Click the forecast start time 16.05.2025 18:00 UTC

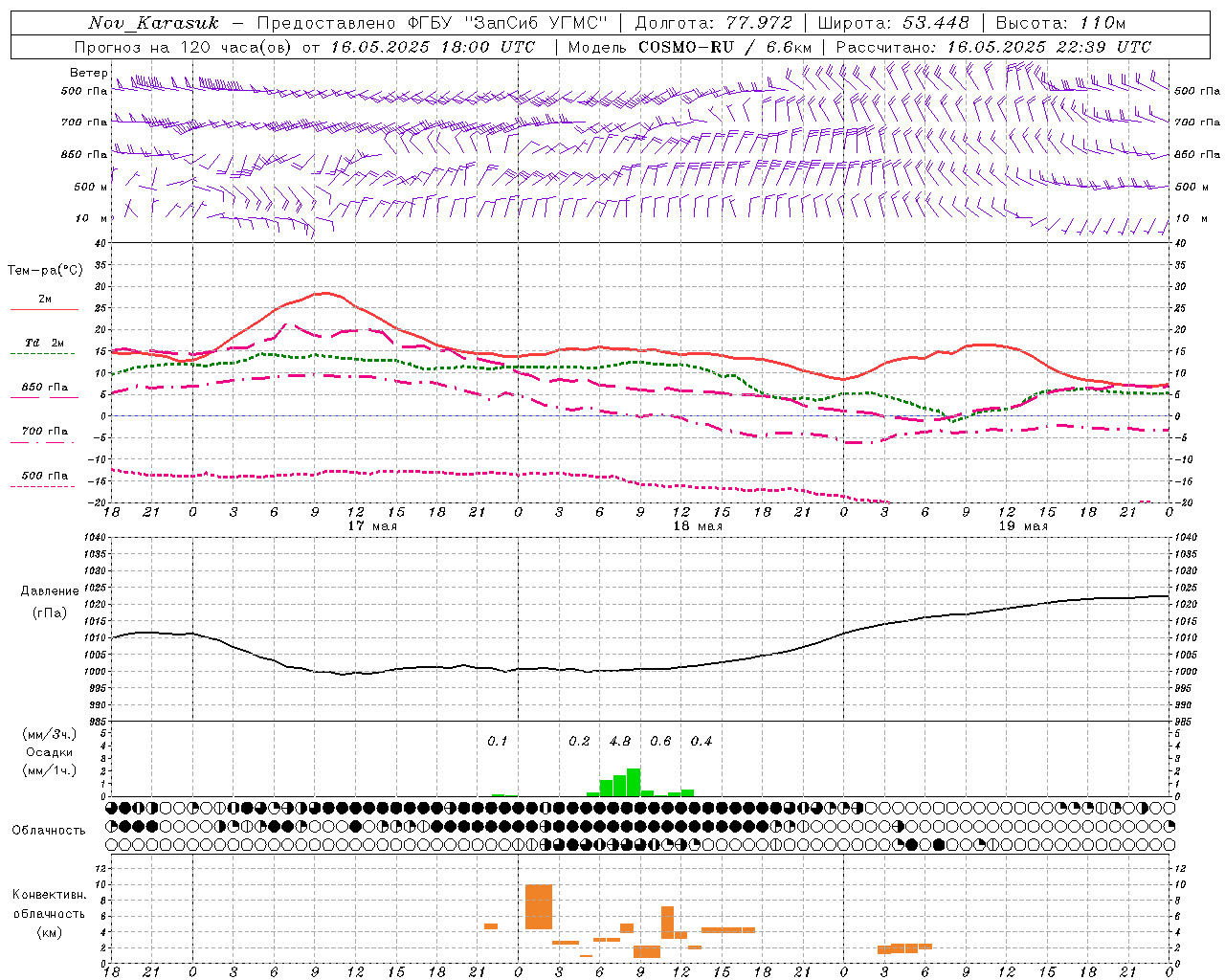432,47
